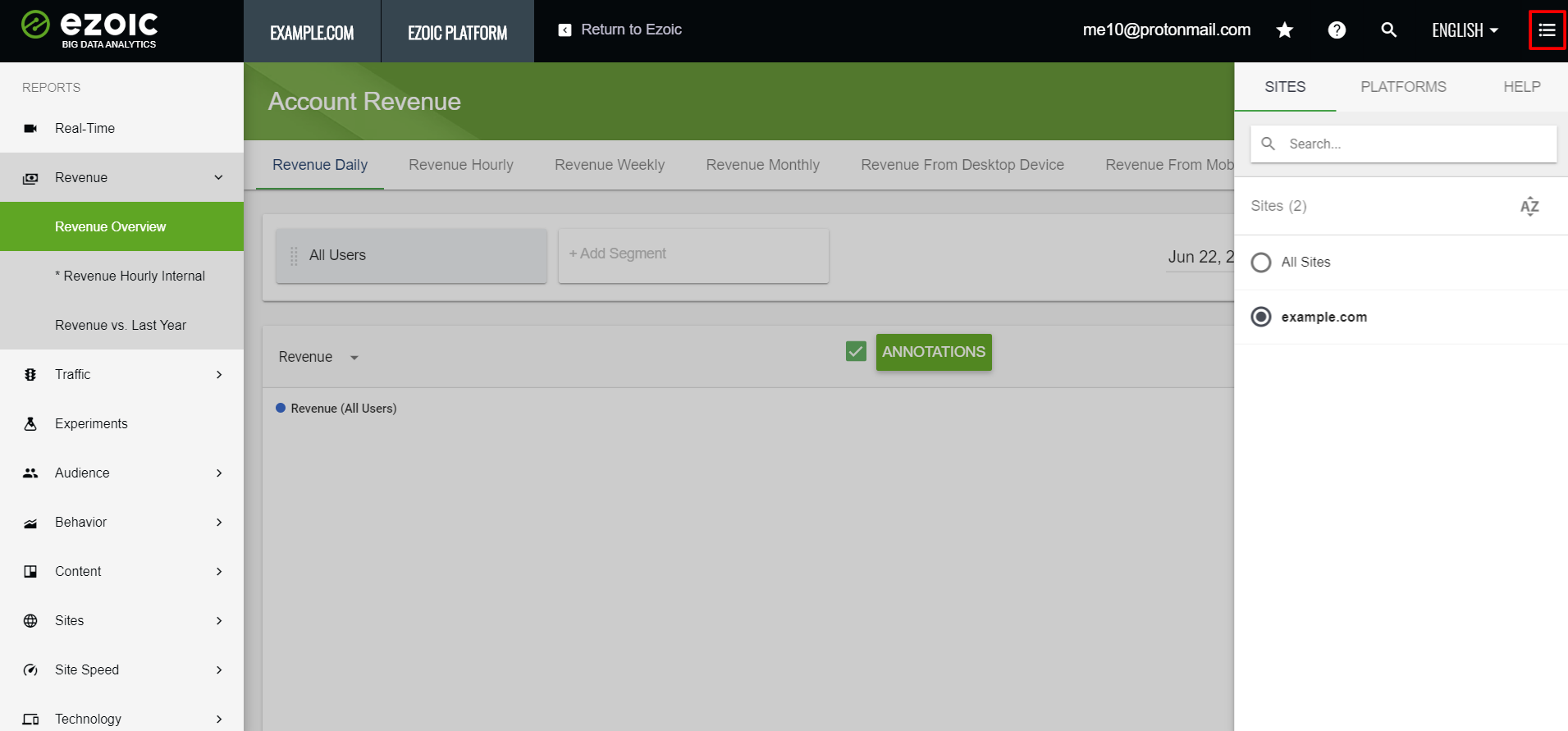Open the Platforms tab
Viewport: 1568px width, 731px height.
[x=1403, y=87]
